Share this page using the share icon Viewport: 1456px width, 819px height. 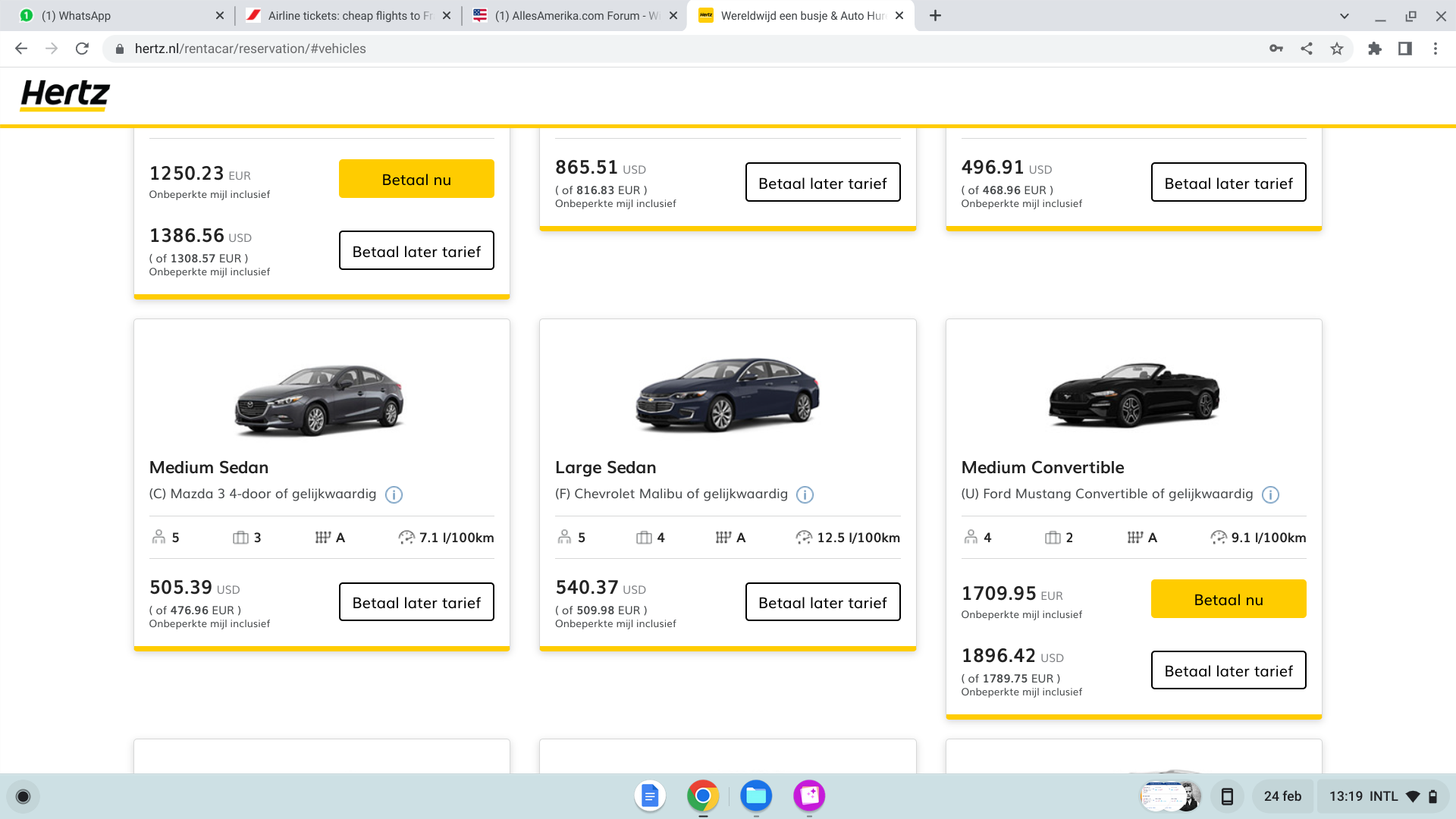1307,49
